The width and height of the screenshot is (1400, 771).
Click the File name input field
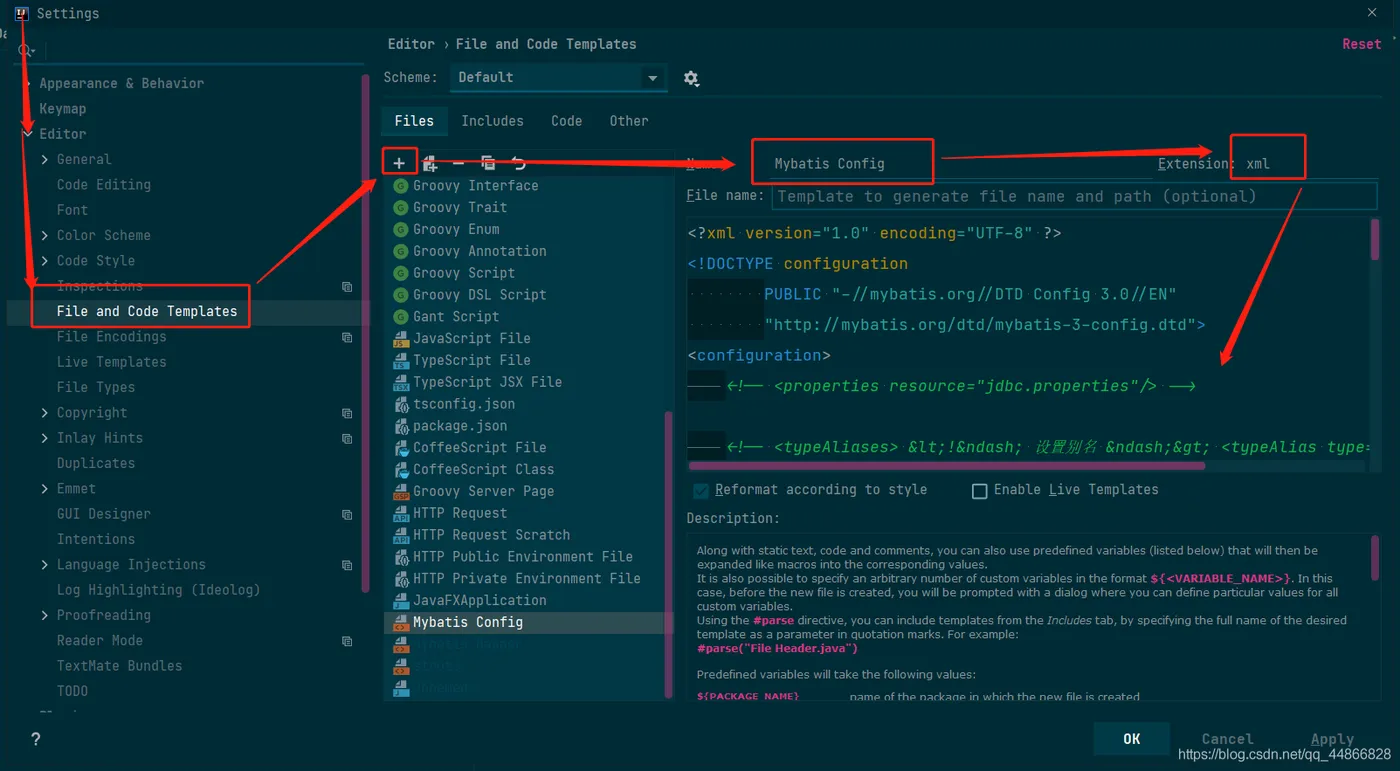[x=1074, y=196]
